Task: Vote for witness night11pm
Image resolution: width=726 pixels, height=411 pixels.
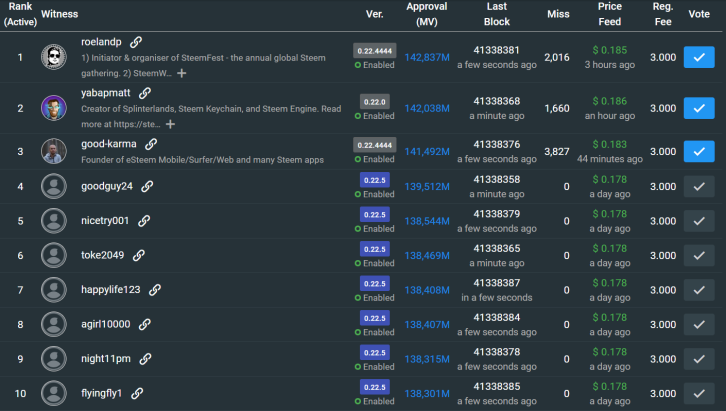Action: (699, 359)
